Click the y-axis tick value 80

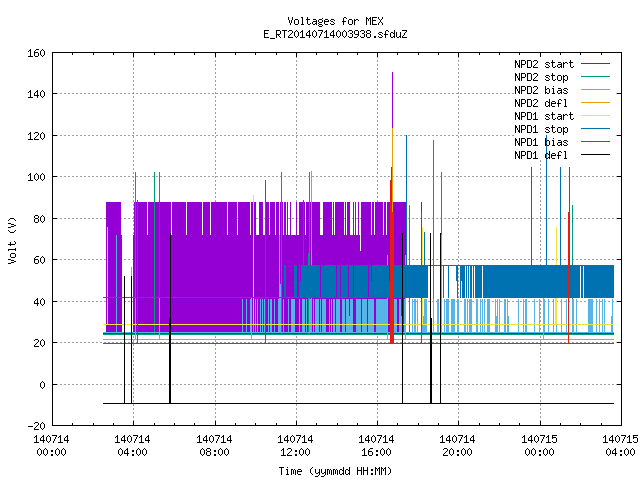coord(39,219)
